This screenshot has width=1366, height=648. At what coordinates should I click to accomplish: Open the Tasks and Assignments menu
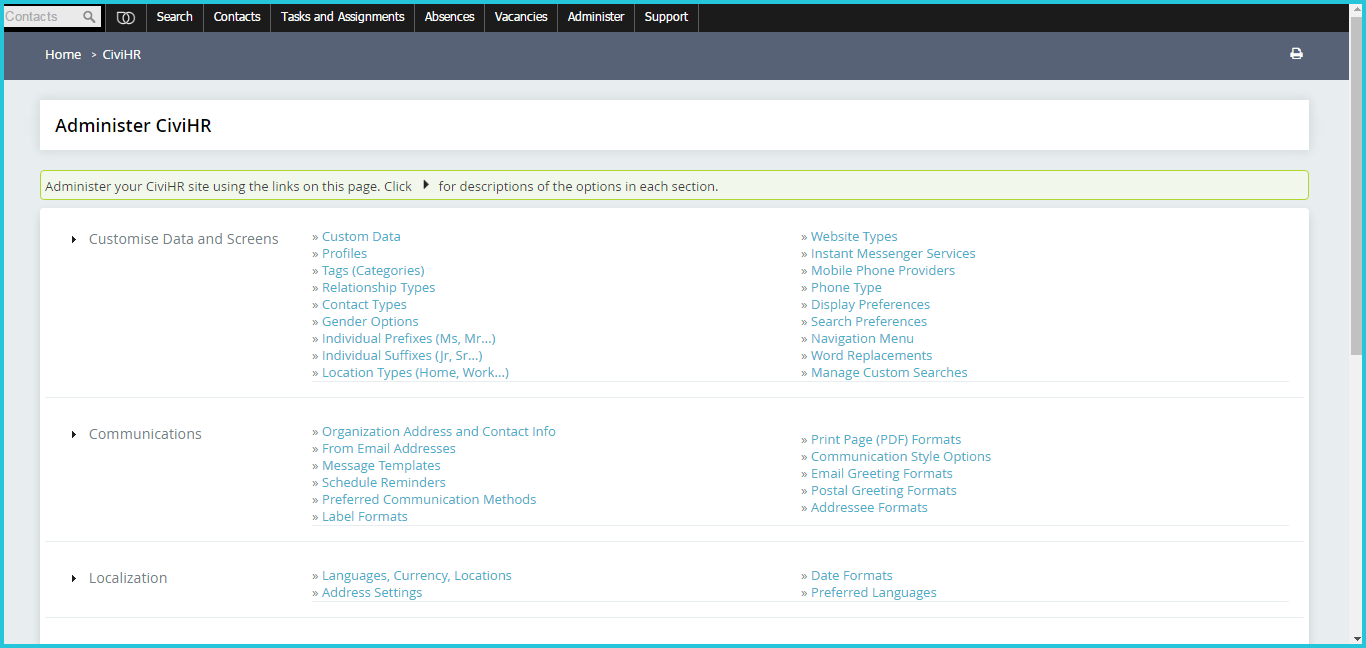(343, 17)
